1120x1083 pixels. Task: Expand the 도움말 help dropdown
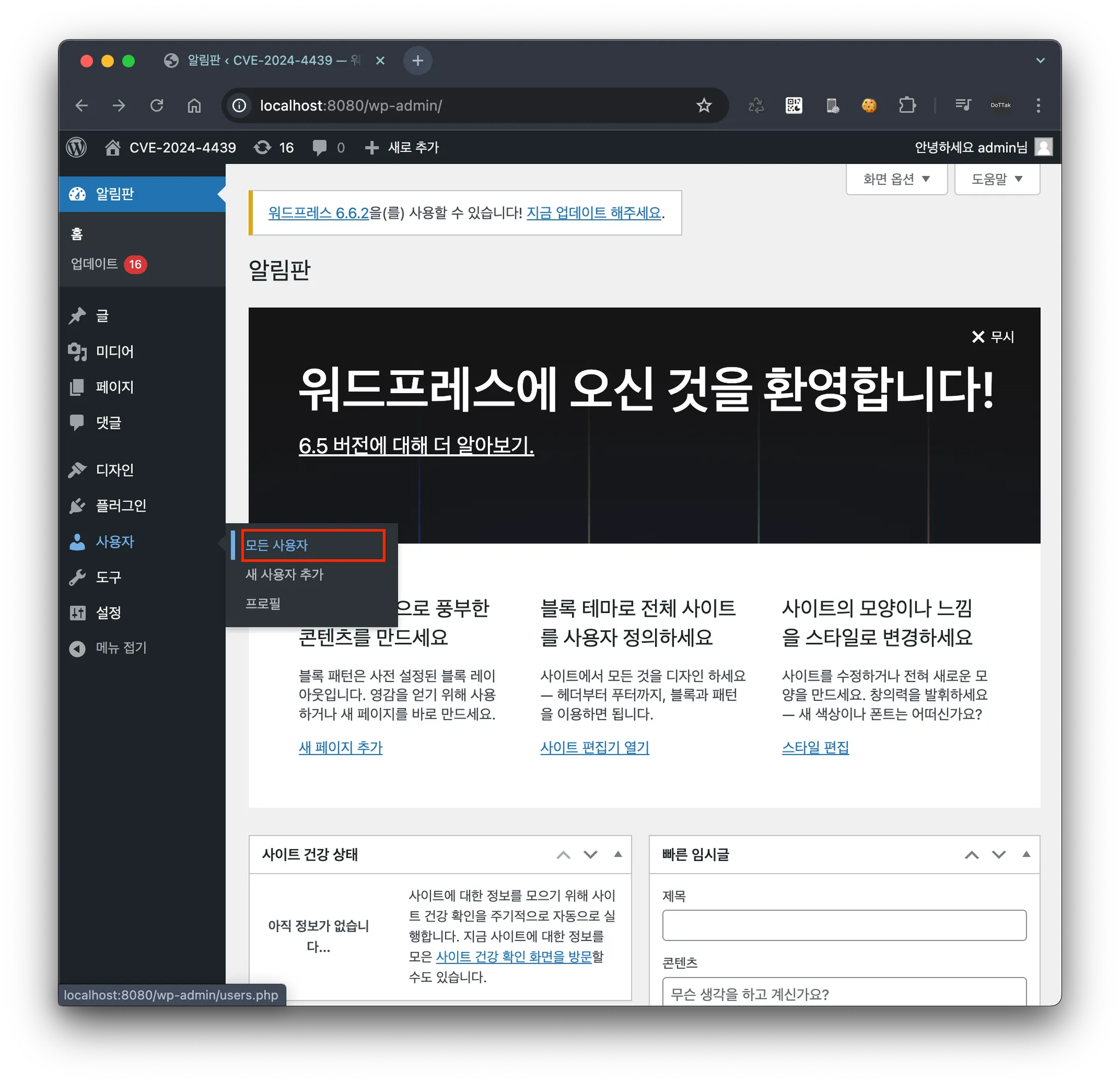click(x=996, y=179)
